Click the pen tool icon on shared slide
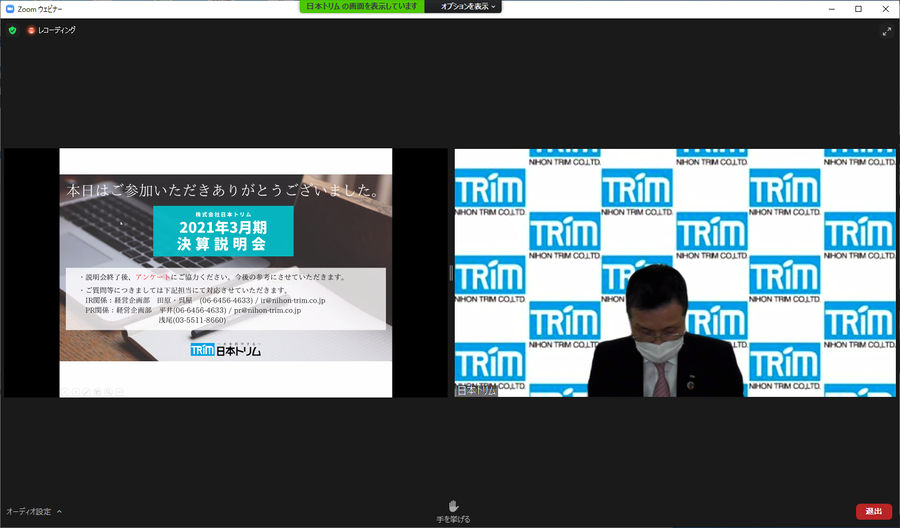This screenshot has width=900, height=528. (x=87, y=392)
